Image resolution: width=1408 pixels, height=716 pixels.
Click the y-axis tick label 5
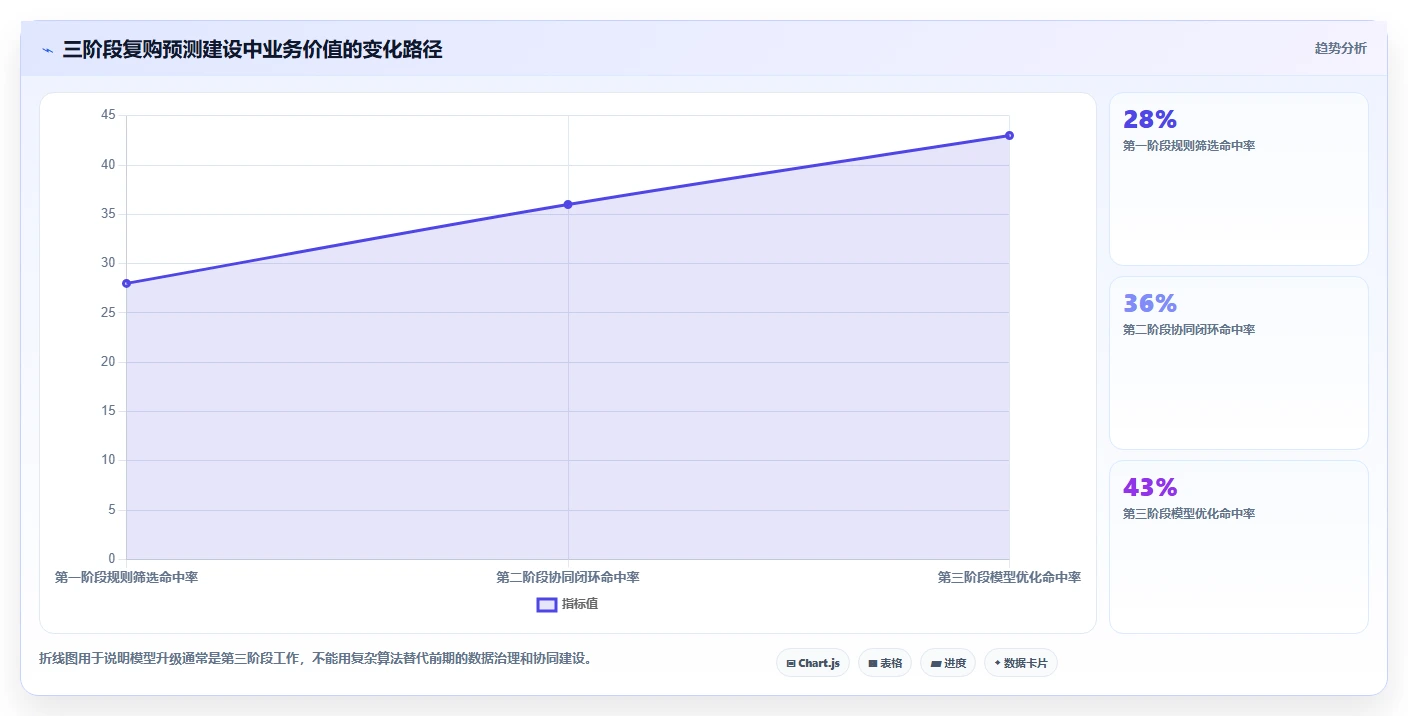tap(112, 510)
